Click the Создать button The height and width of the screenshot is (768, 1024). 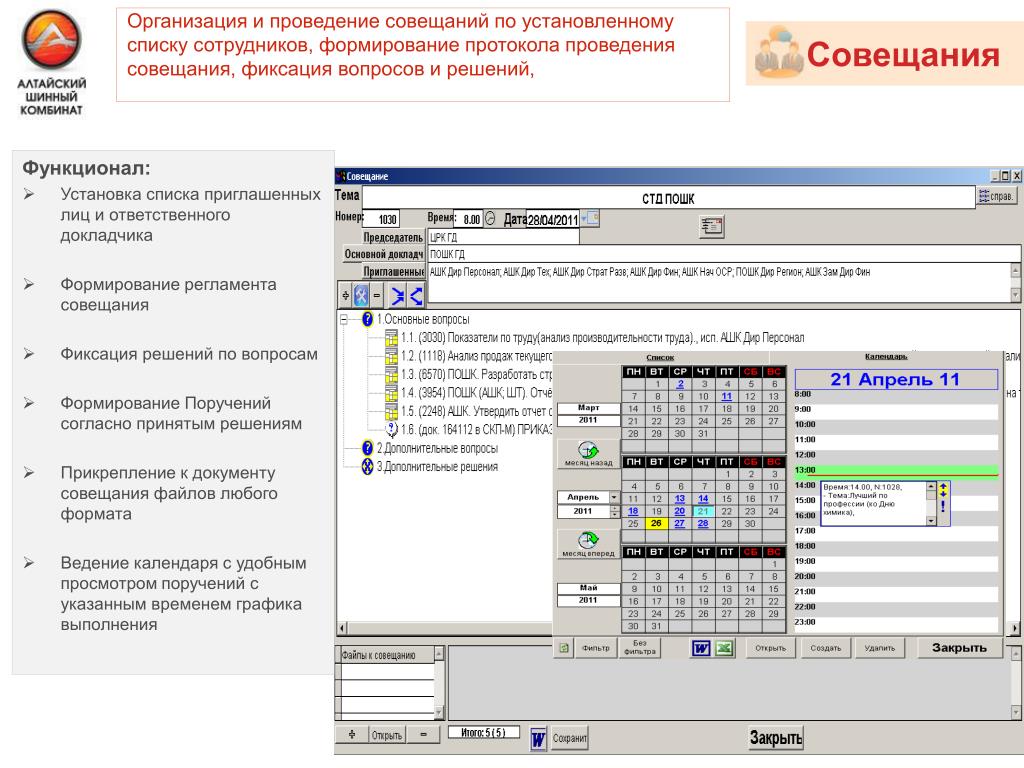825,648
